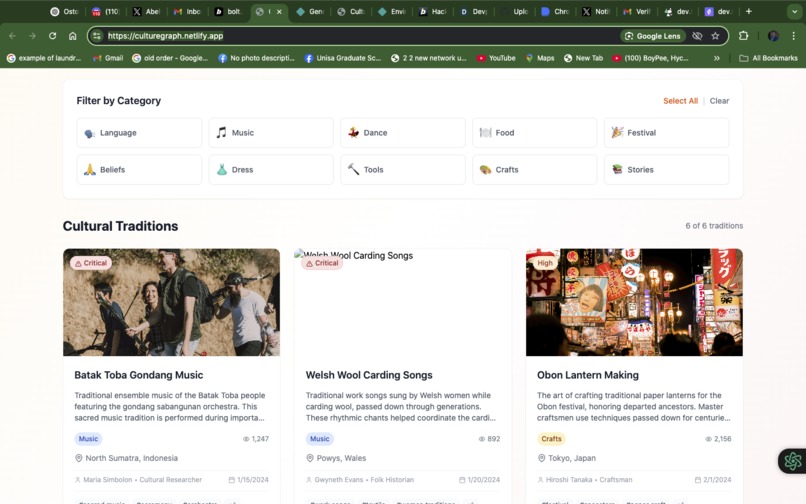This screenshot has height=504, width=806.
Task: Click the Crafts tag on Obon Lantern card
Action: click(x=551, y=439)
